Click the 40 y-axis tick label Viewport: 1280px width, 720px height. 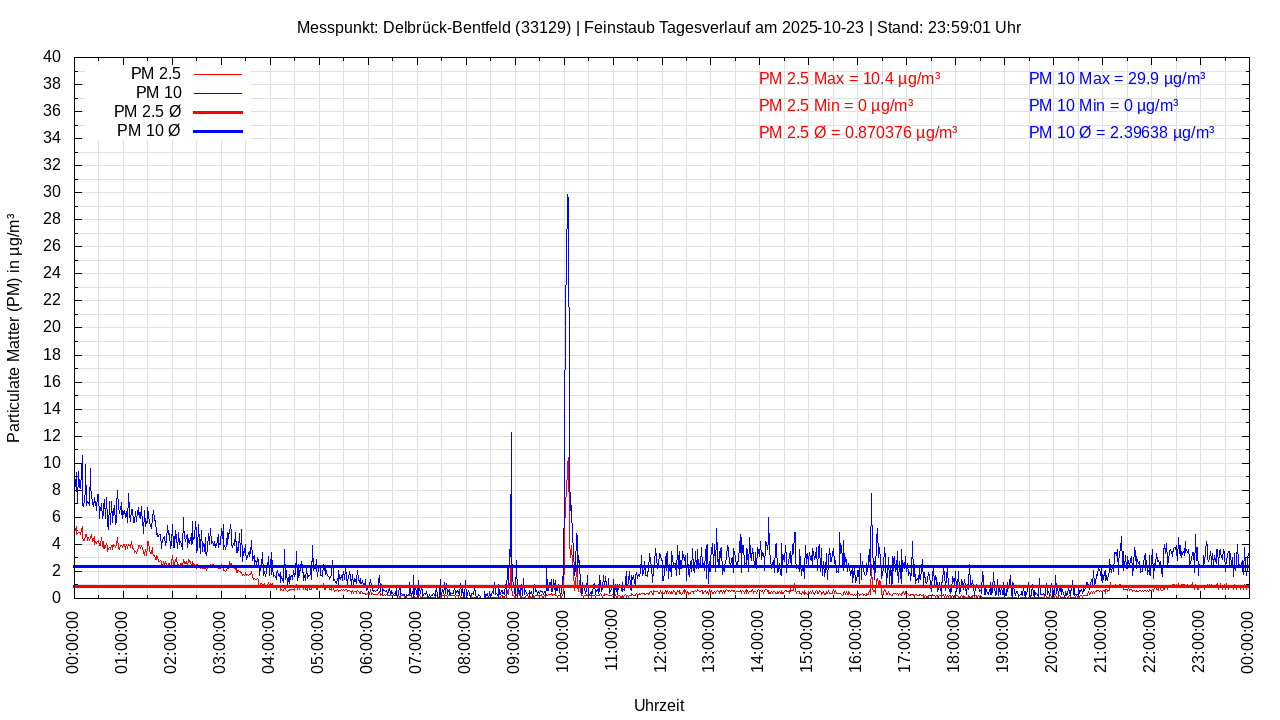pos(52,57)
